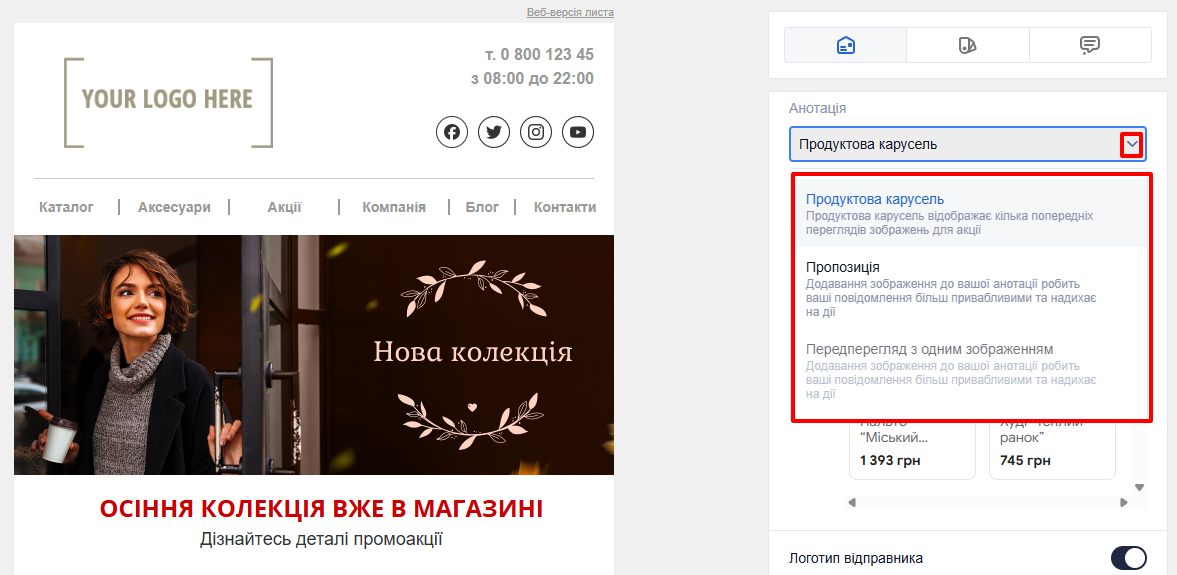Expand the Анотація dropdown chevron

(x=1131, y=144)
